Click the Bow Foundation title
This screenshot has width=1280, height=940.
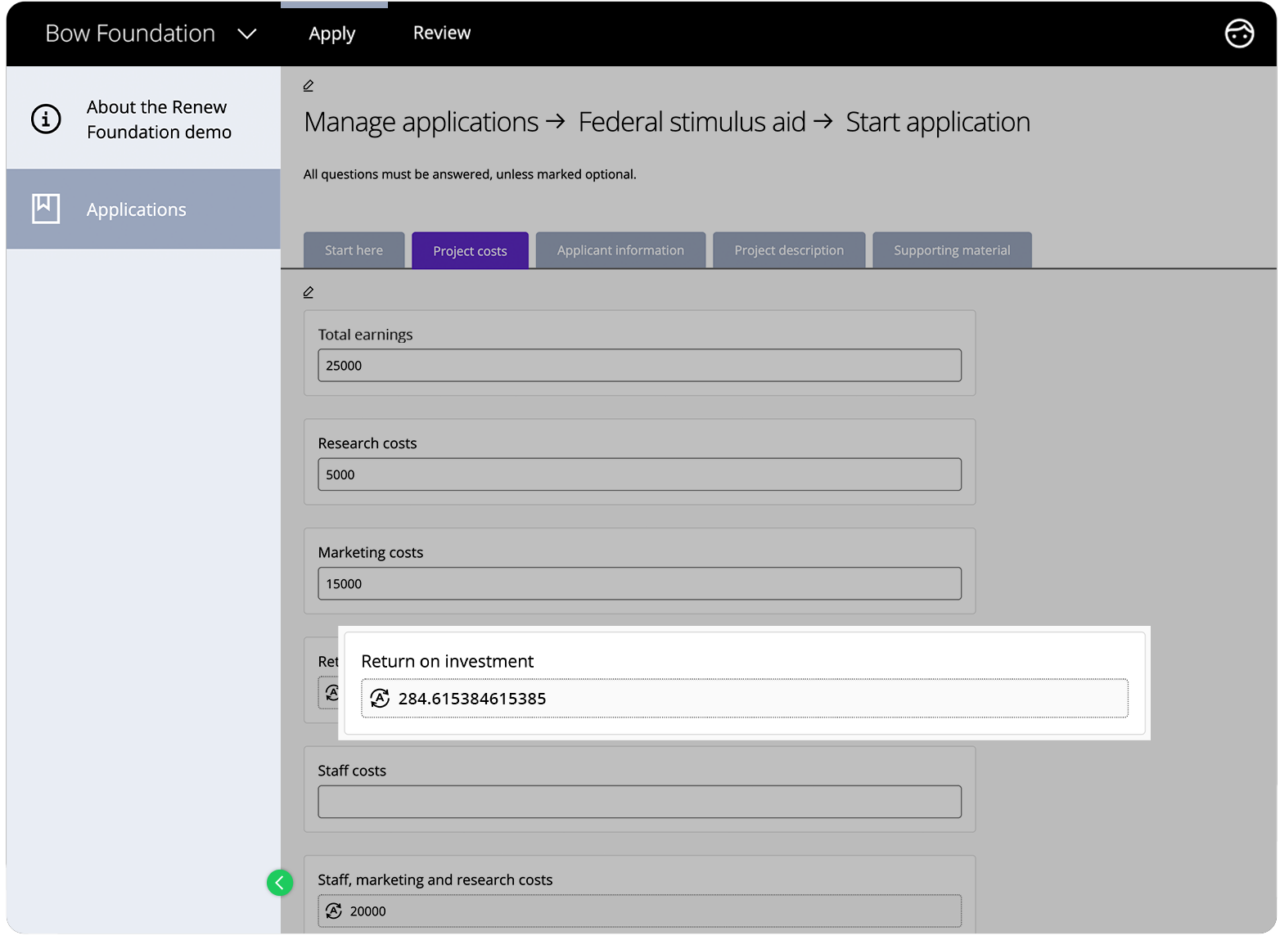(130, 33)
